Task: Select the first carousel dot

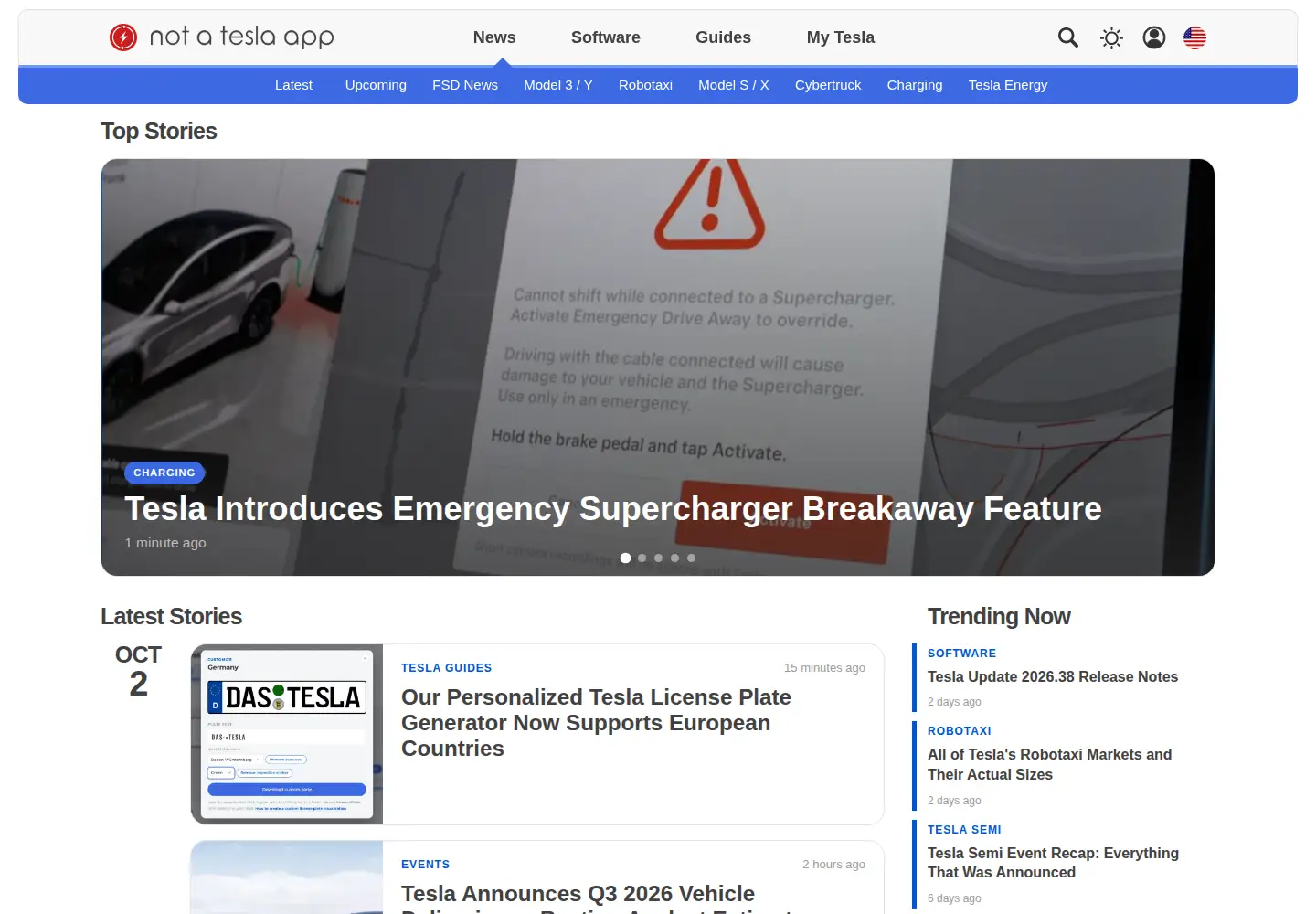Action: (625, 558)
